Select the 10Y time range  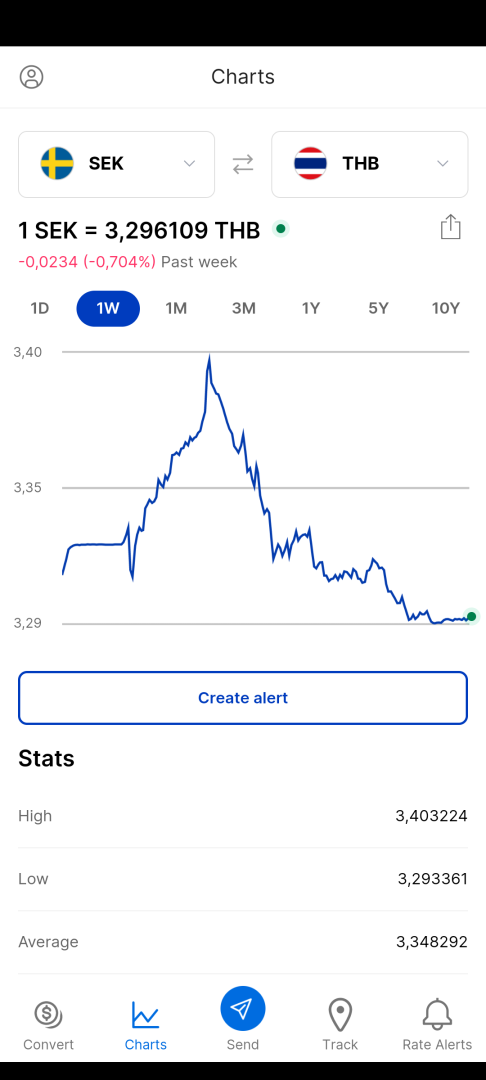(x=445, y=309)
